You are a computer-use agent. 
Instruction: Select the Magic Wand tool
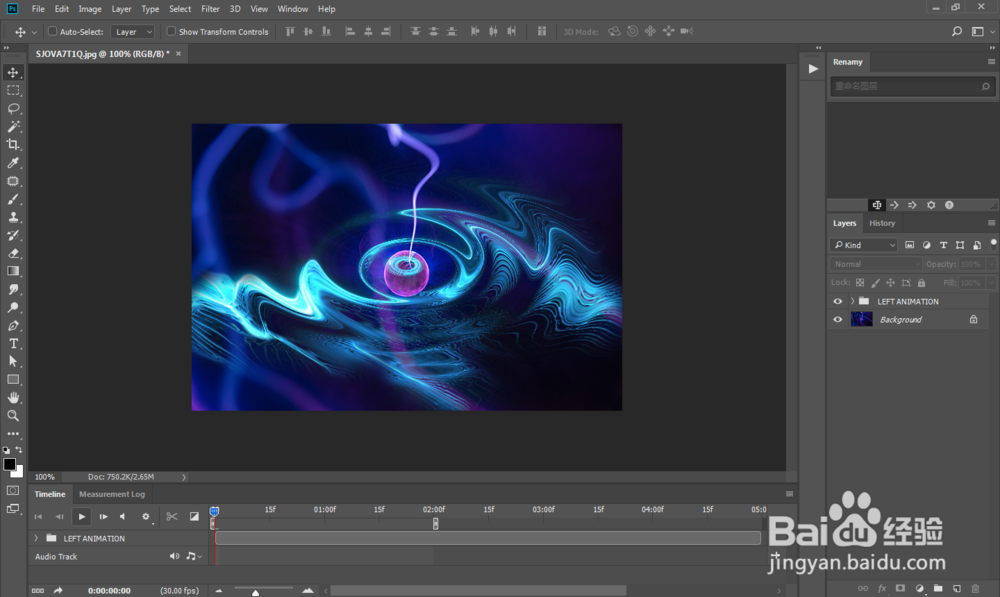(x=13, y=126)
